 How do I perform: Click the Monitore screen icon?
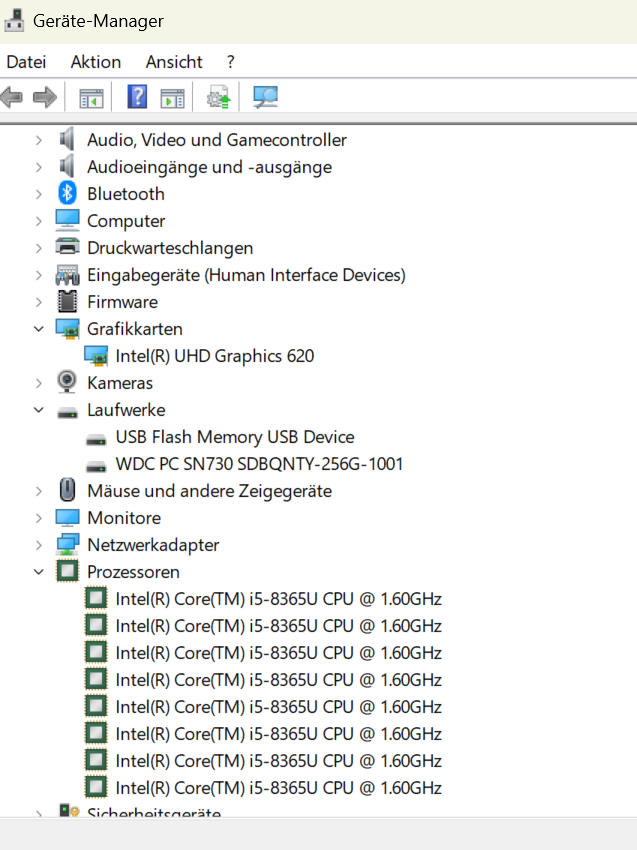pyautogui.click(x=67, y=518)
